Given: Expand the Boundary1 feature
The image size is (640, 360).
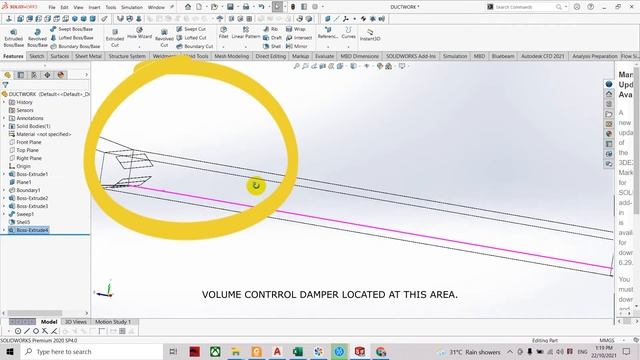Looking at the screenshot, I should point(4,190).
